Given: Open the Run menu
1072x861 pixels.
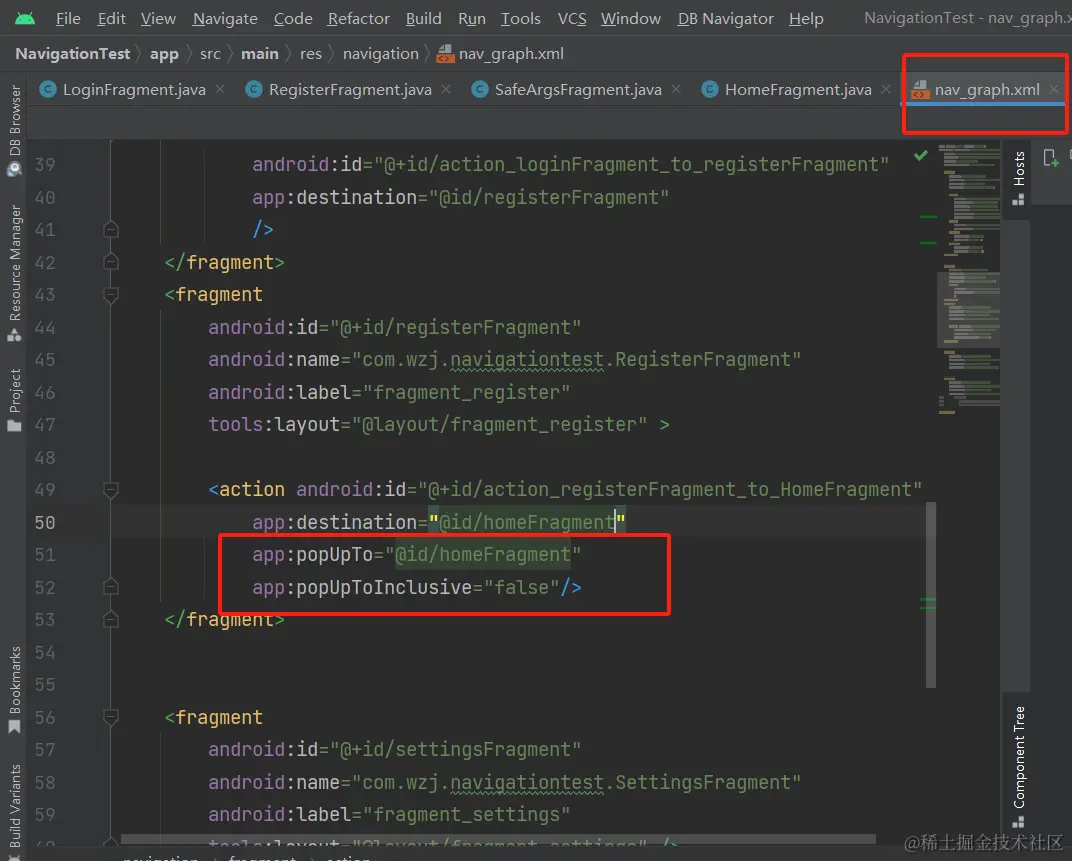Looking at the screenshot, I should click(x=472, y=18).
